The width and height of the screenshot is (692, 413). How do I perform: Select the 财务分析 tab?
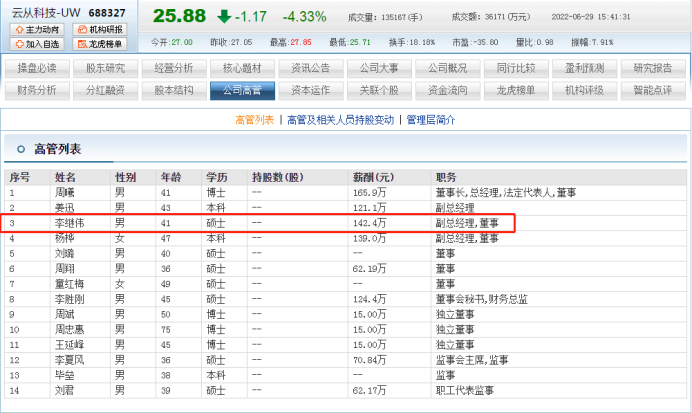tap(37, 90)
